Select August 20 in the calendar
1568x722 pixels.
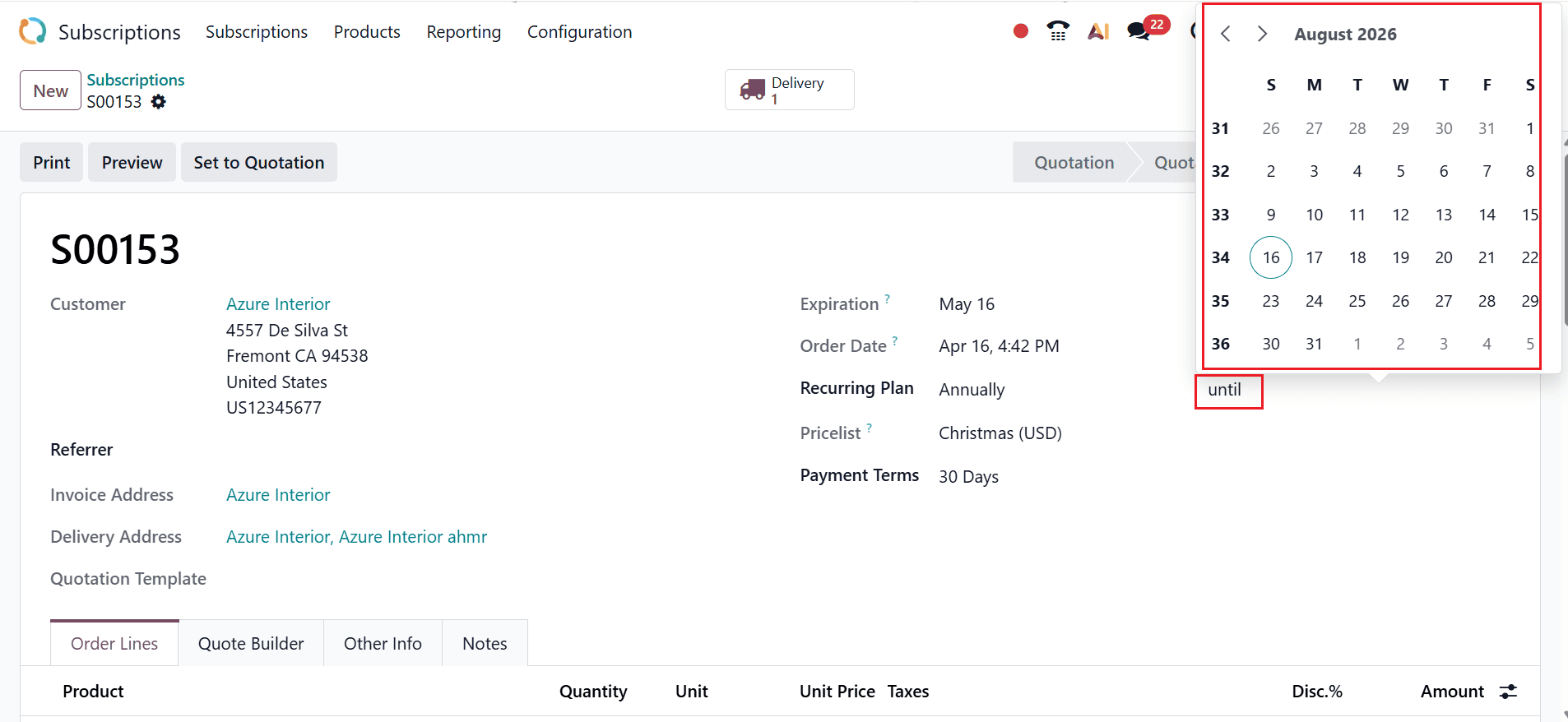click(1444, 257)
